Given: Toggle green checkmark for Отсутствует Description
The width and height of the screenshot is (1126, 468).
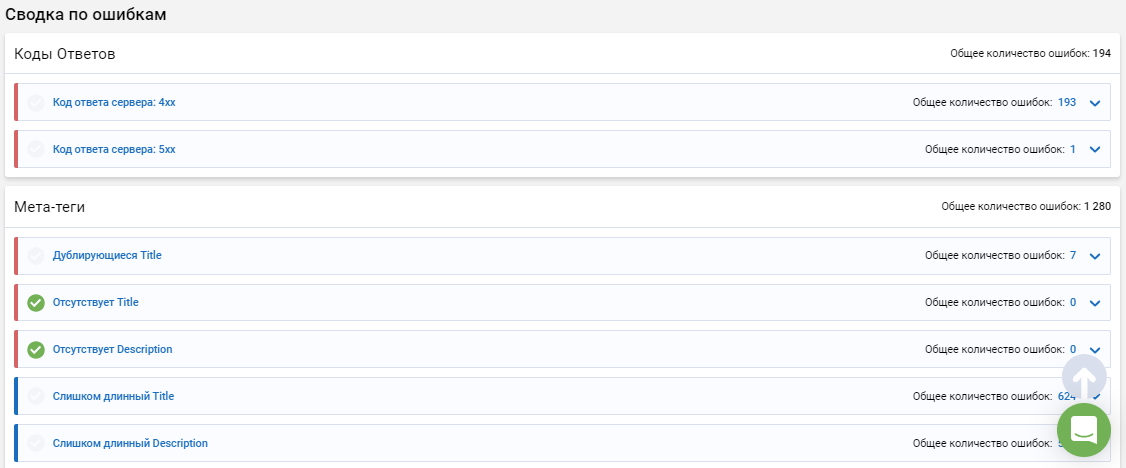Looking at the screenshot, I should click(36, 350).
